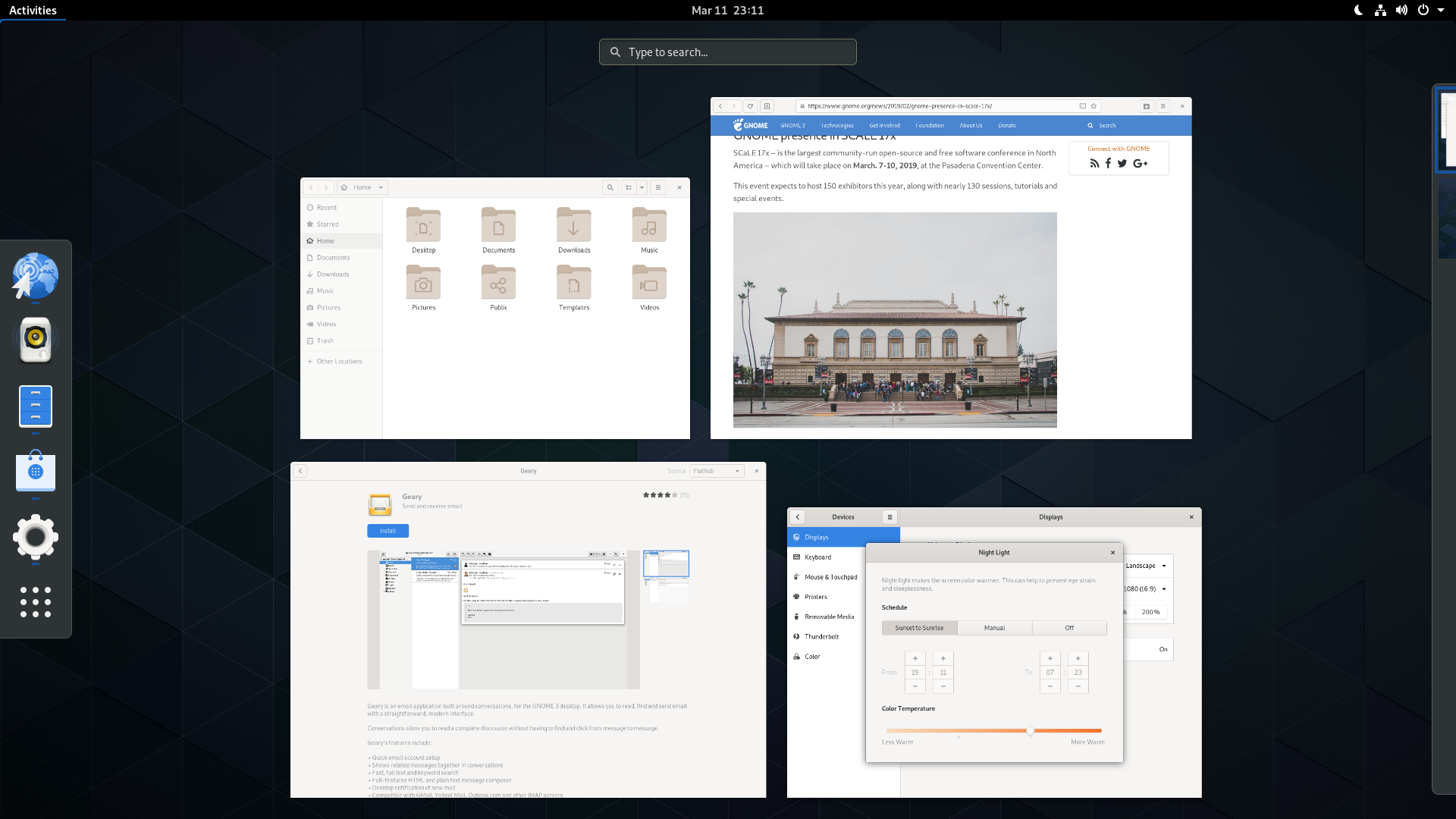The image size is (1456, 819).
Task: Click the Twitter icon under Connect with GNOME
Action: [1122, 163]
